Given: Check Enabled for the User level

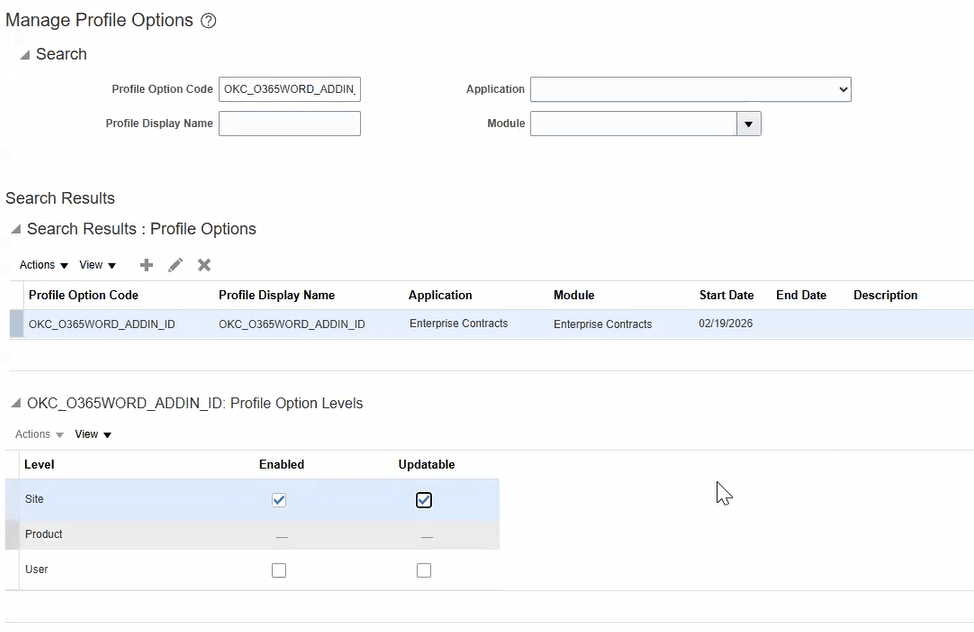Looking at the screenshot, I should click(279, 570).
